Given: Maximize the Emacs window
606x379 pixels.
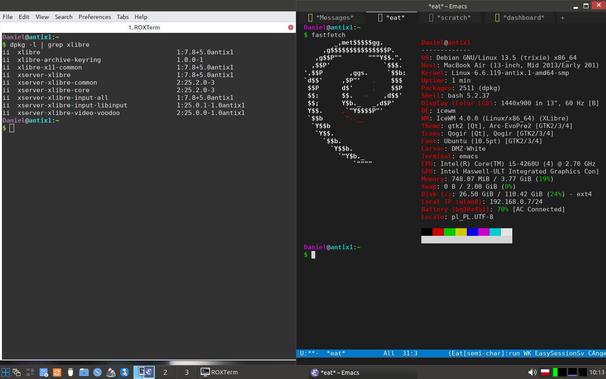Looking at the screenshot, I should 586,6.
